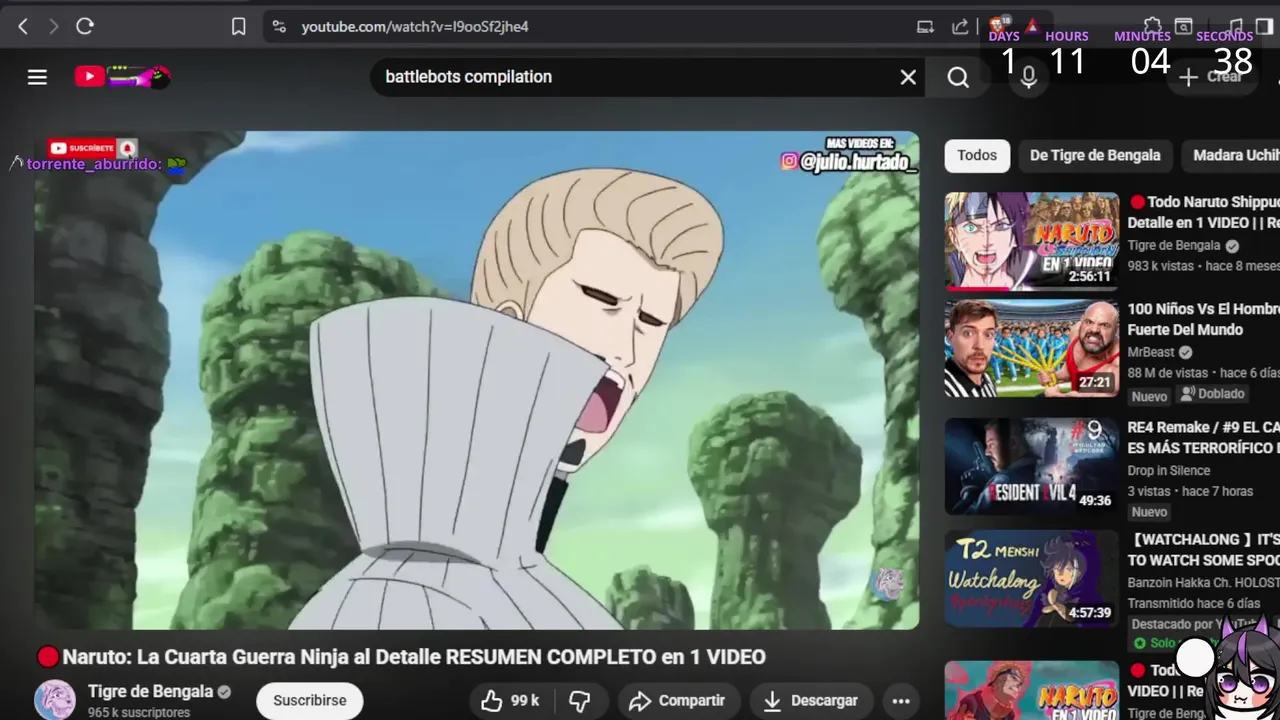Viewport: 1280px width, 720px height.
Task: Open title '100 Niños Vs El Hombre'
Action: pos(1204,319)
